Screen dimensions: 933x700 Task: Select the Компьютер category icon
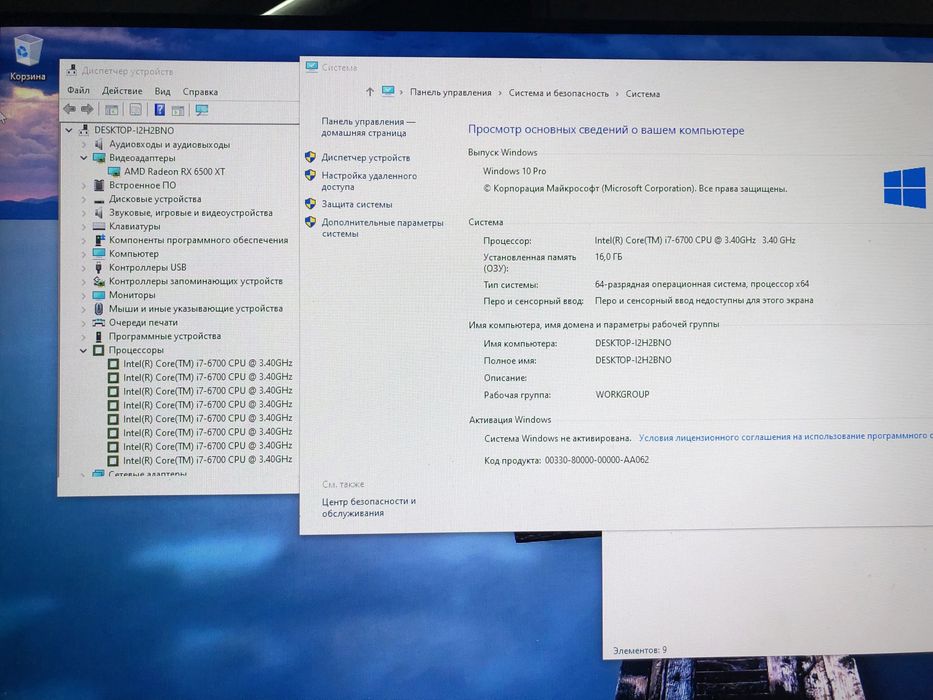[x=99, y=254]
